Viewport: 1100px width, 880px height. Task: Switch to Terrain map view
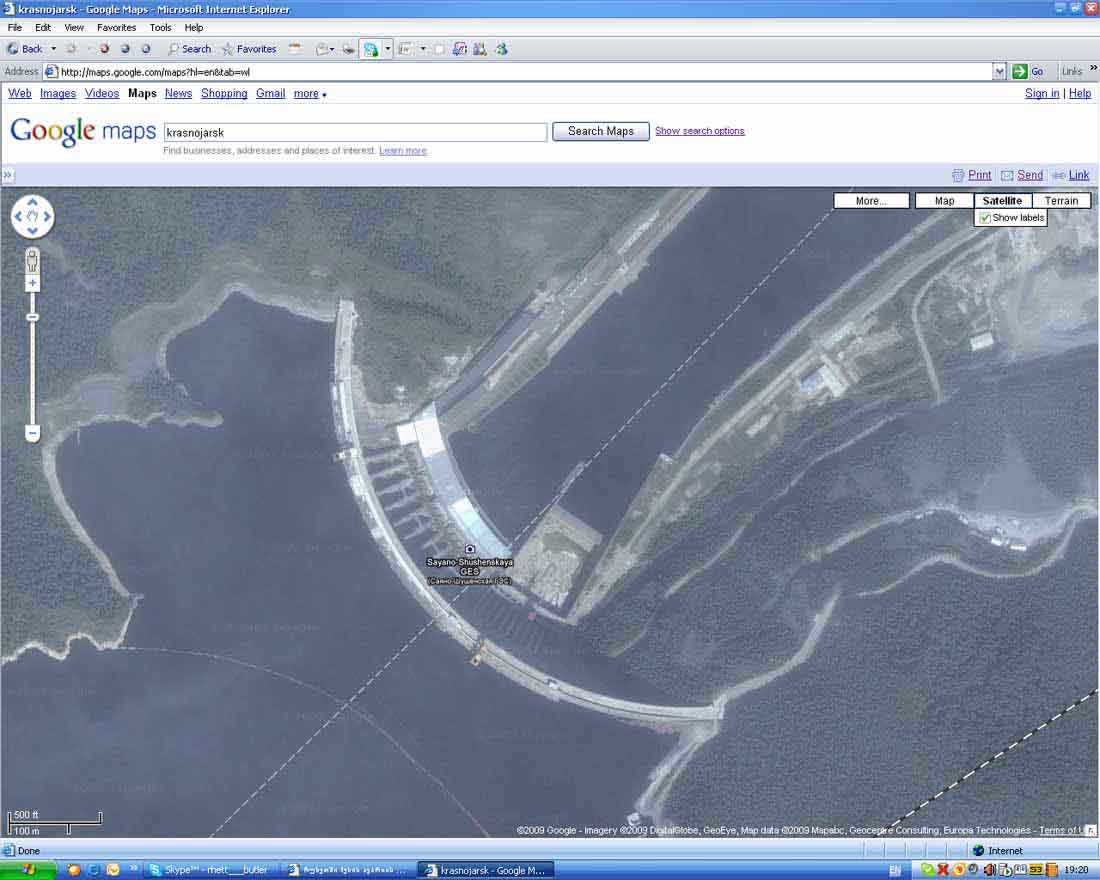click(x=1061, y=201)
